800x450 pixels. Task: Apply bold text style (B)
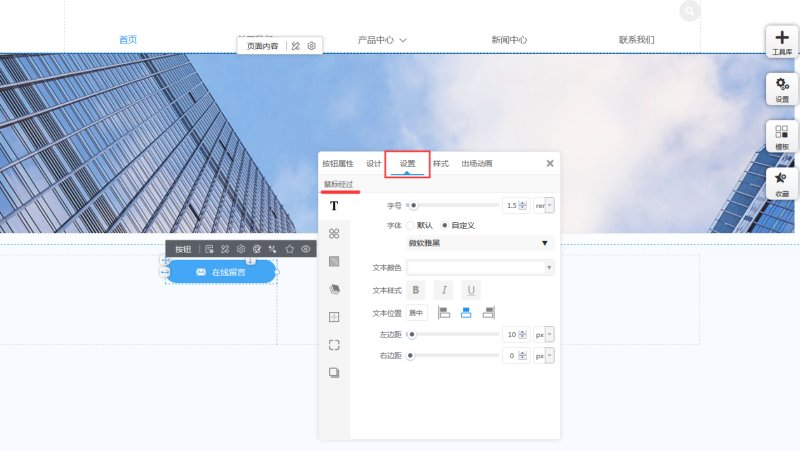(x=417, y=290)
